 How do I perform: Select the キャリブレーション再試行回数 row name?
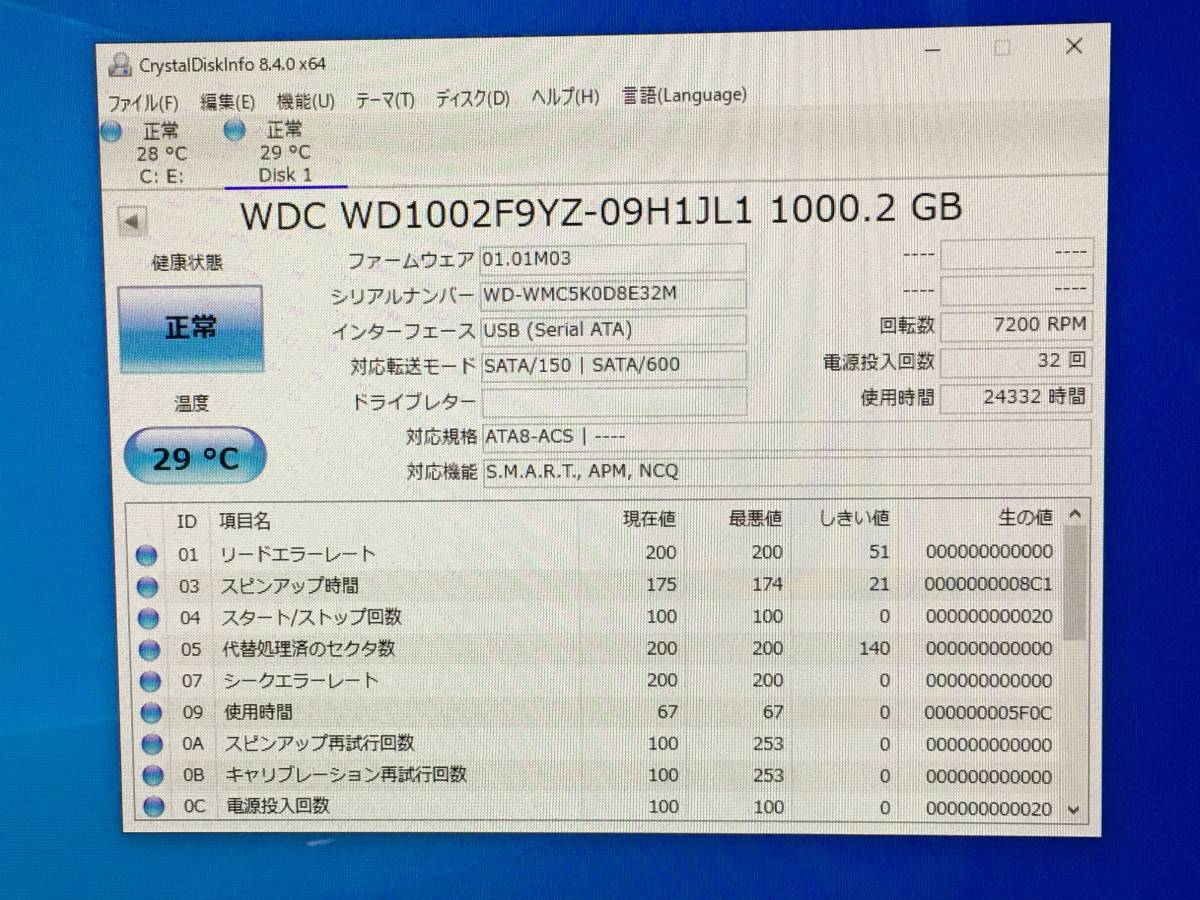pos(345,774)
